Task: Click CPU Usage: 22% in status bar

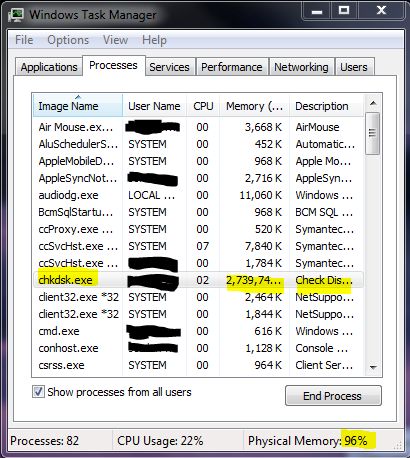Action: click(160, 441)
